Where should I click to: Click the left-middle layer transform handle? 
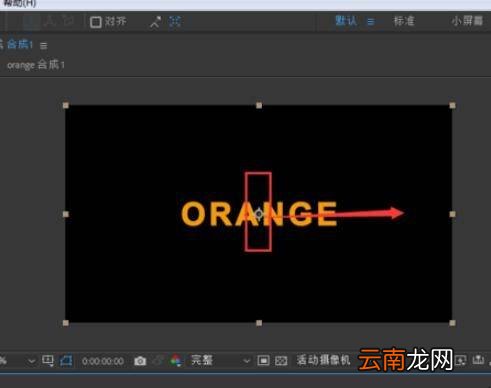[x=66, y=214]
